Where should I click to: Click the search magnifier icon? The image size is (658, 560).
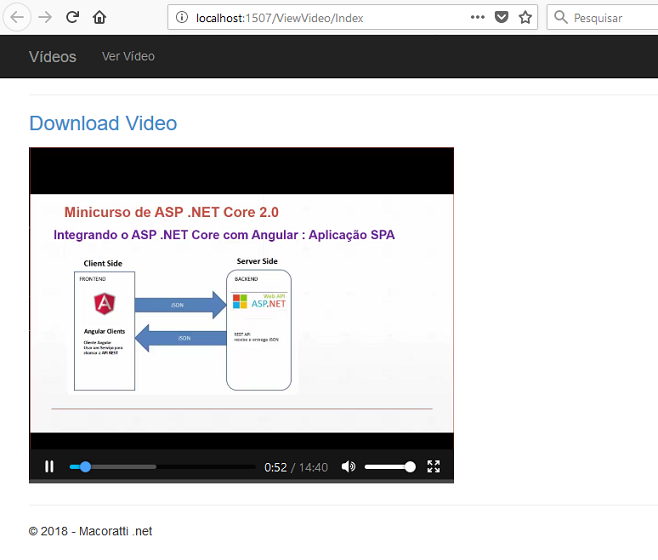pos(561,17)
